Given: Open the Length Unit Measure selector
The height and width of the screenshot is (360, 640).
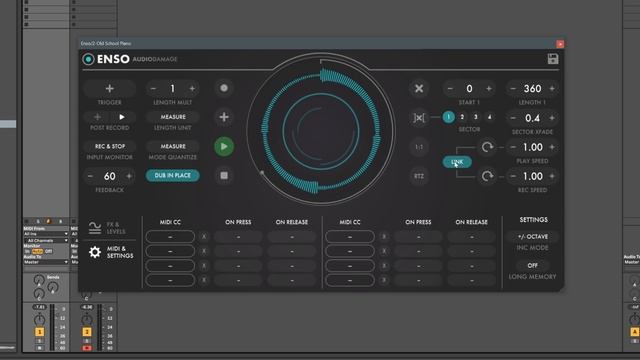Looking at the screenshot, I should click(x=173, y=117).
